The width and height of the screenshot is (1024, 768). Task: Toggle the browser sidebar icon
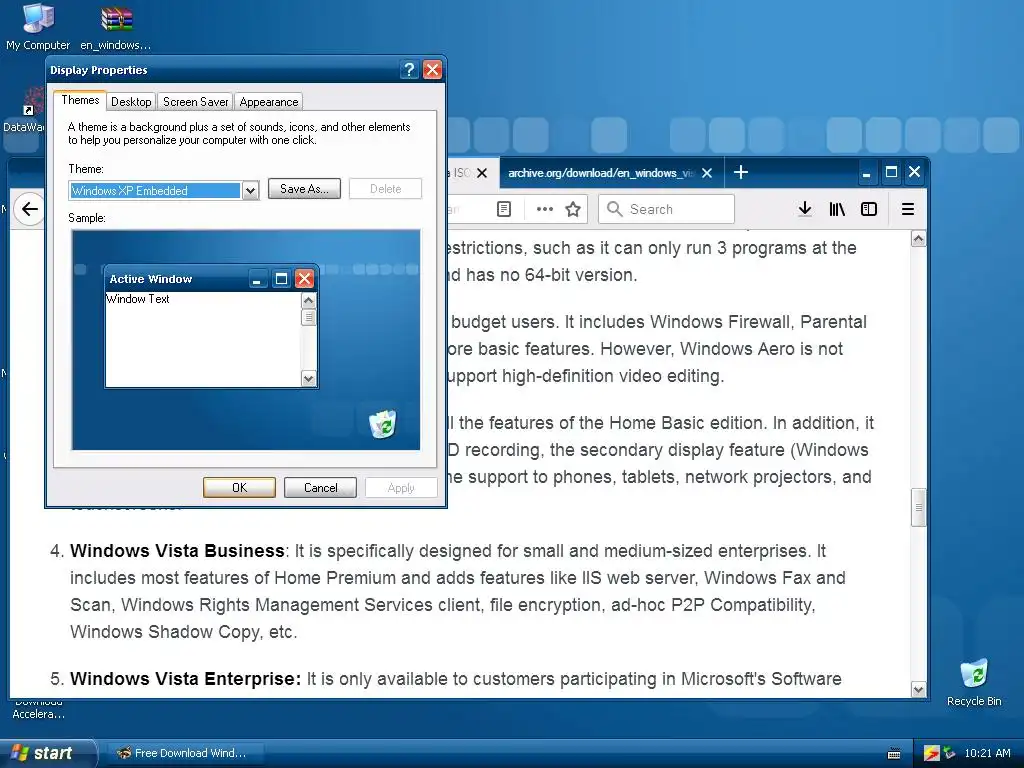point(869,209)
